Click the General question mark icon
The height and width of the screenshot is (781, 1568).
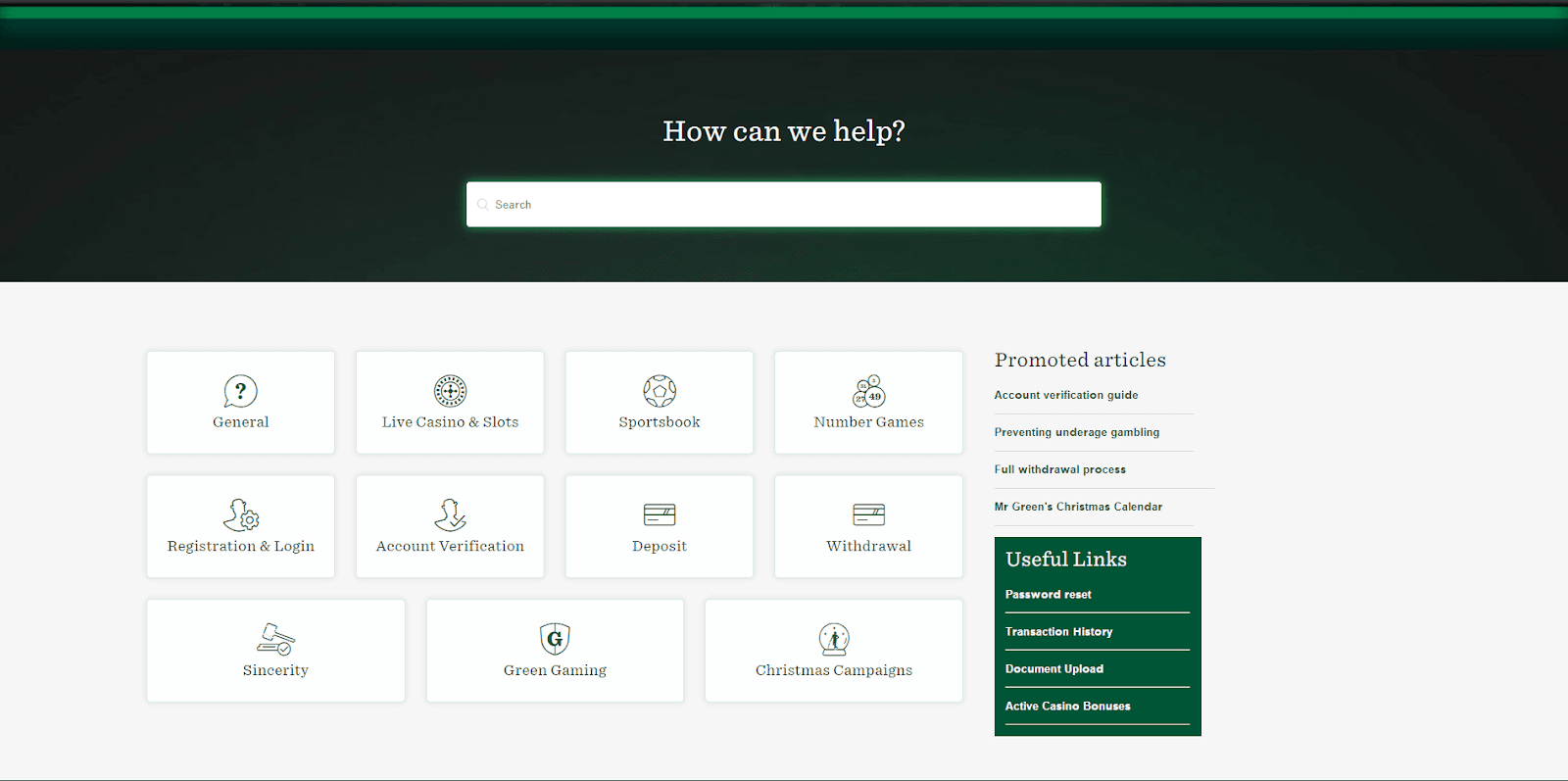pyautogui.click(x=240, y=391)
